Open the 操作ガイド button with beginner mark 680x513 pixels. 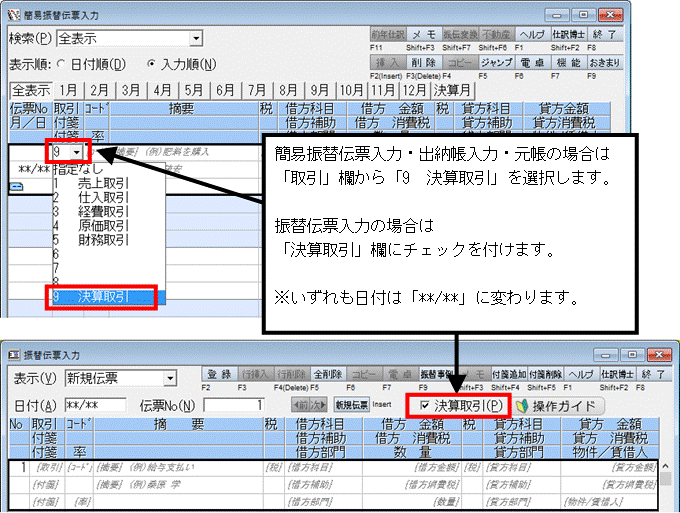click(x=559, y=406)
